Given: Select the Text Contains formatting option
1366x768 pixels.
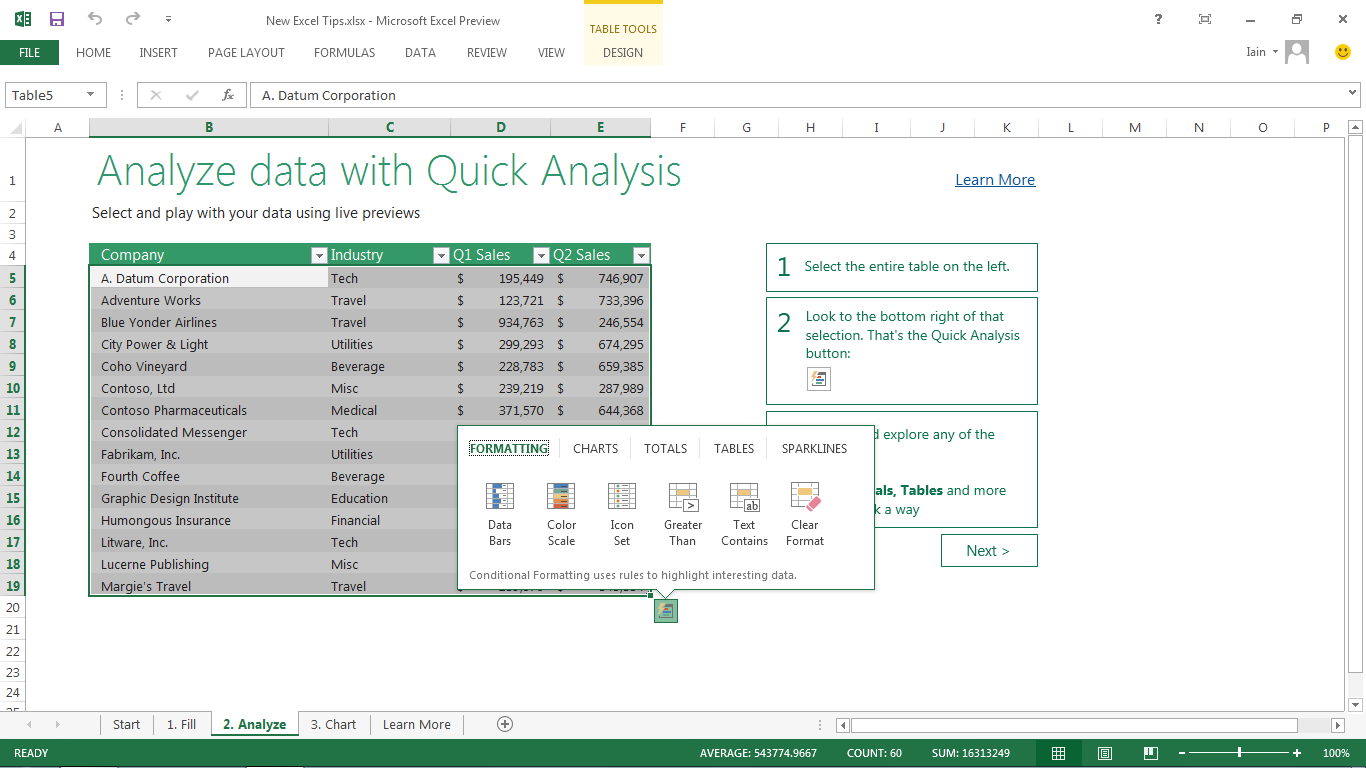Looking at the screenshot, I should 744,513.
